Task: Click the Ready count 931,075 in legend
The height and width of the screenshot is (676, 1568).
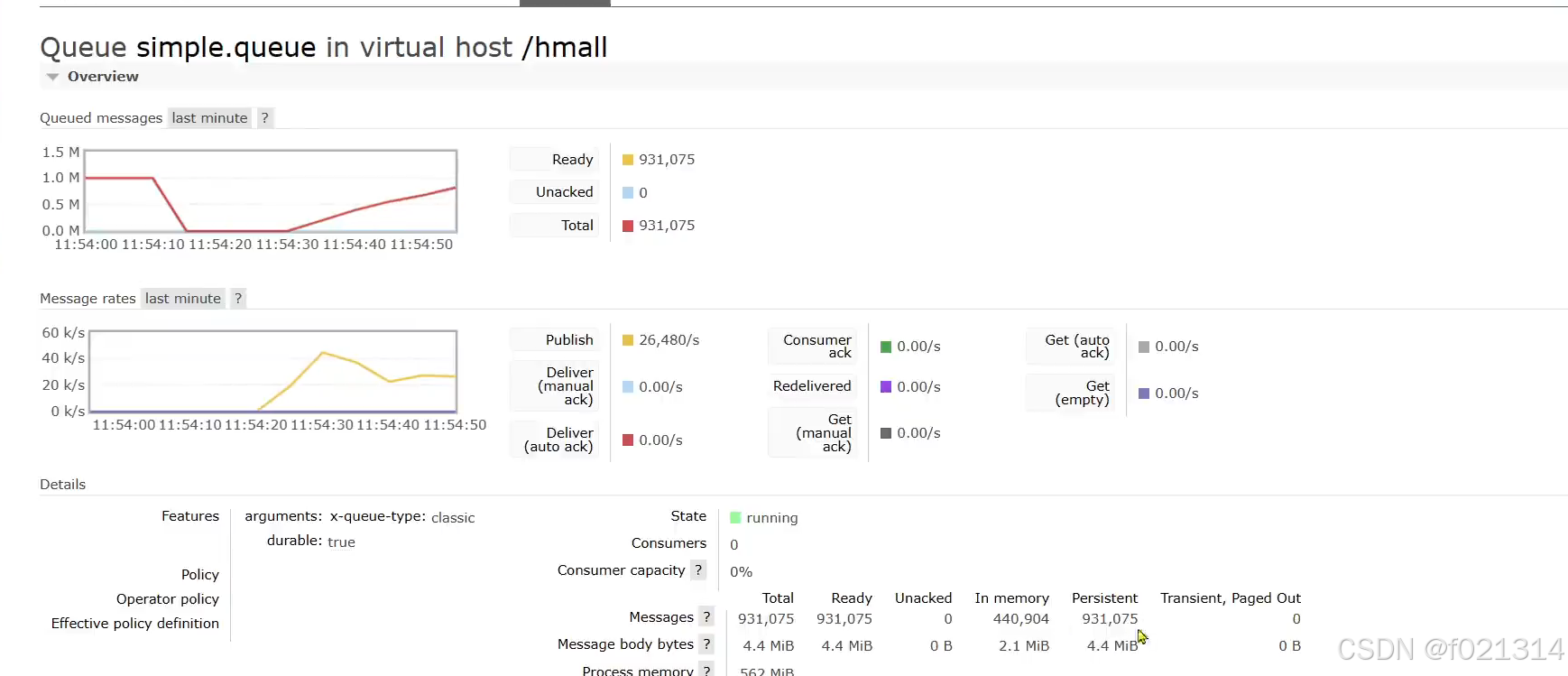Action: [667, 160]
